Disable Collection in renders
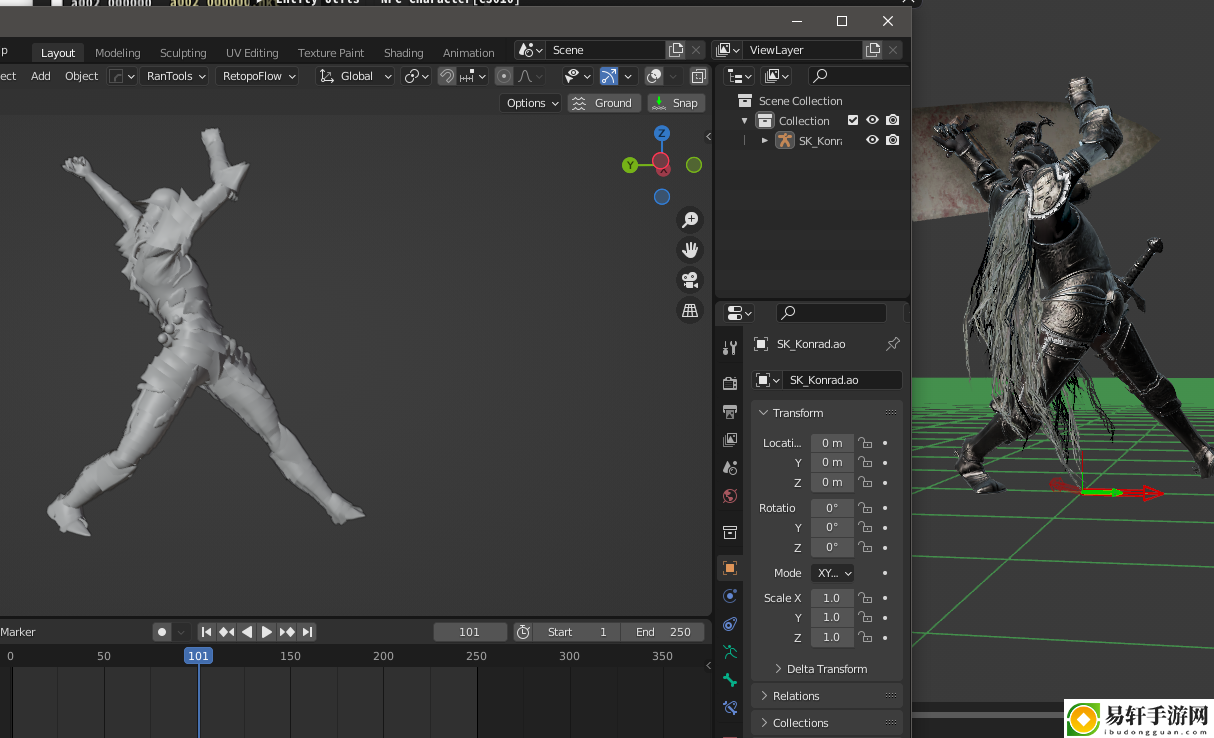Viewport: 1214px width, 738px height. [893, 121]
